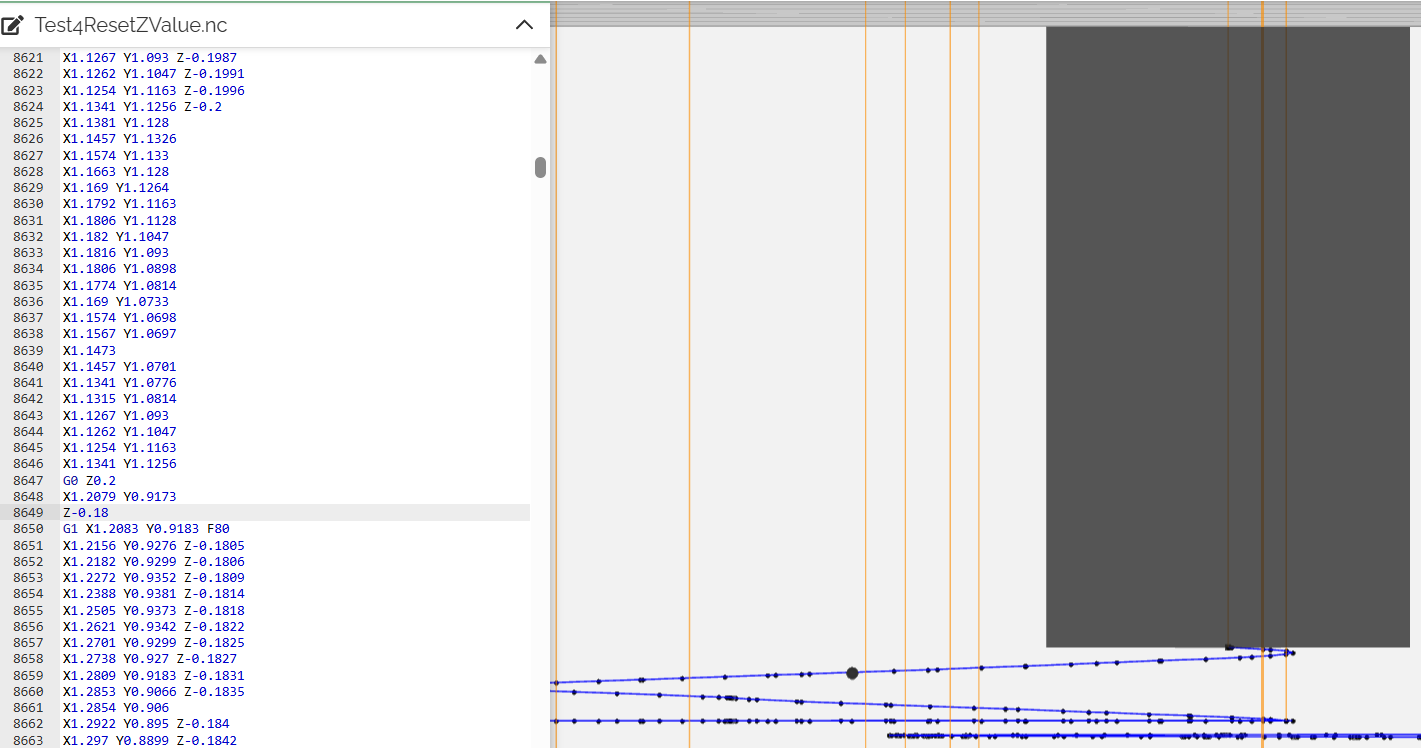Screen dimensions: 1421x748
Task: Click the dark gray tool block in the viewer
Action: click(1227, 335)
